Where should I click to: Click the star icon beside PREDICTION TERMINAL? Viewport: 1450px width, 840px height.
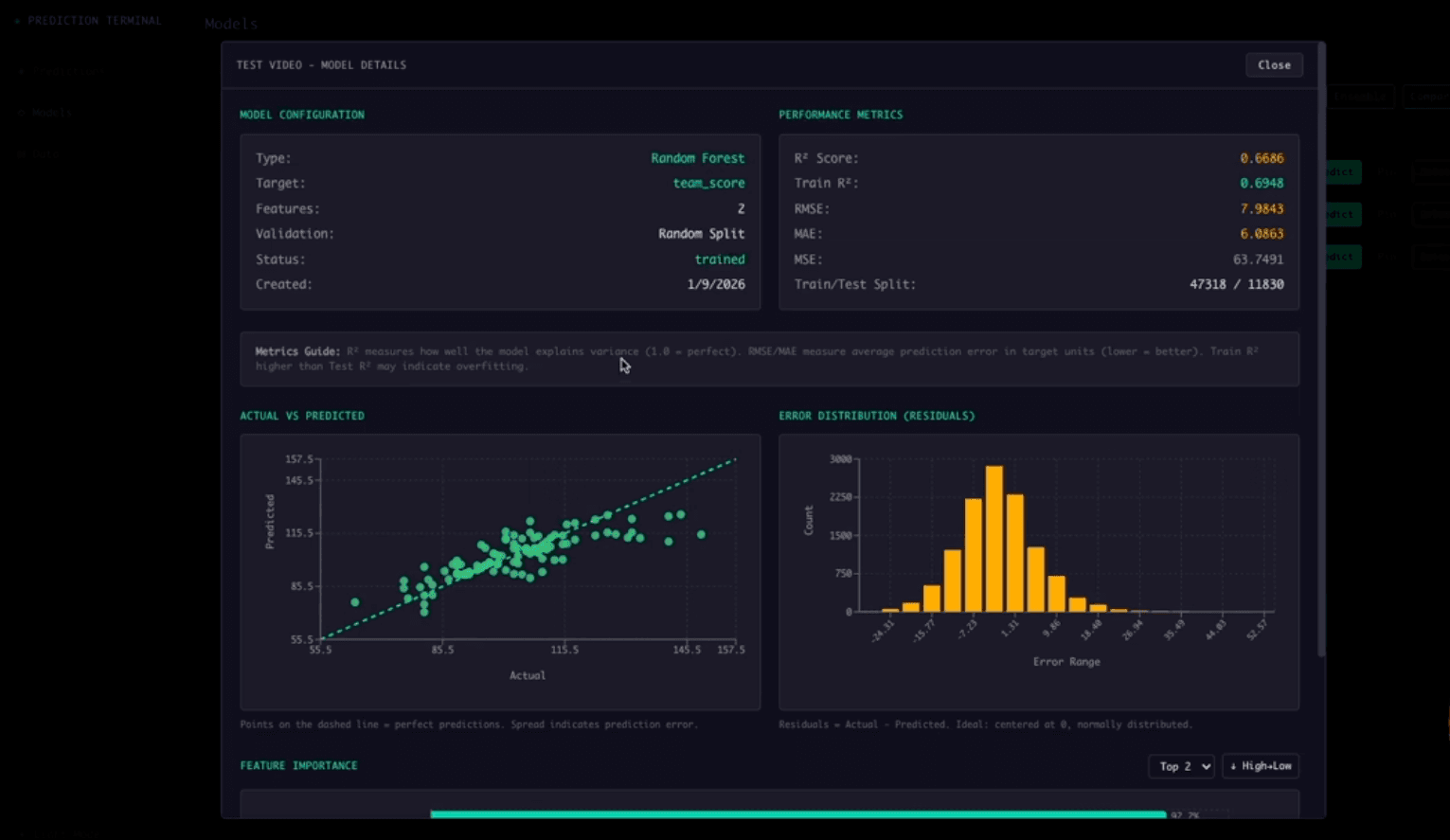tap(17, 20)
